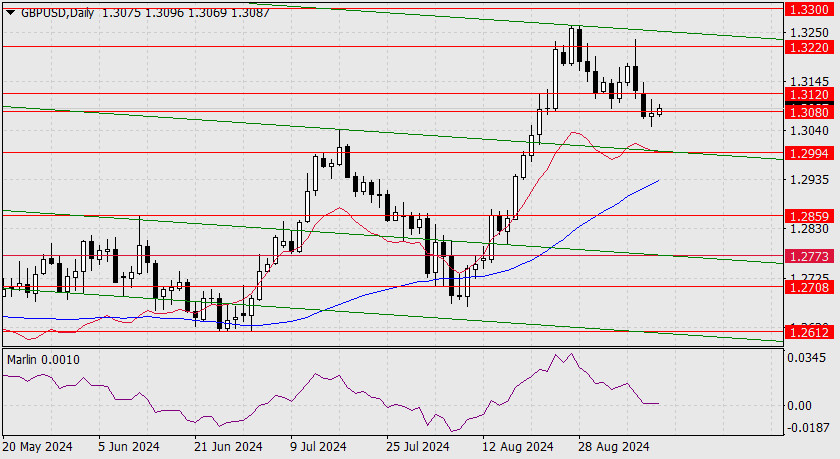
Task: Click the 1.2994 red price level label
Action: point(809,154)
